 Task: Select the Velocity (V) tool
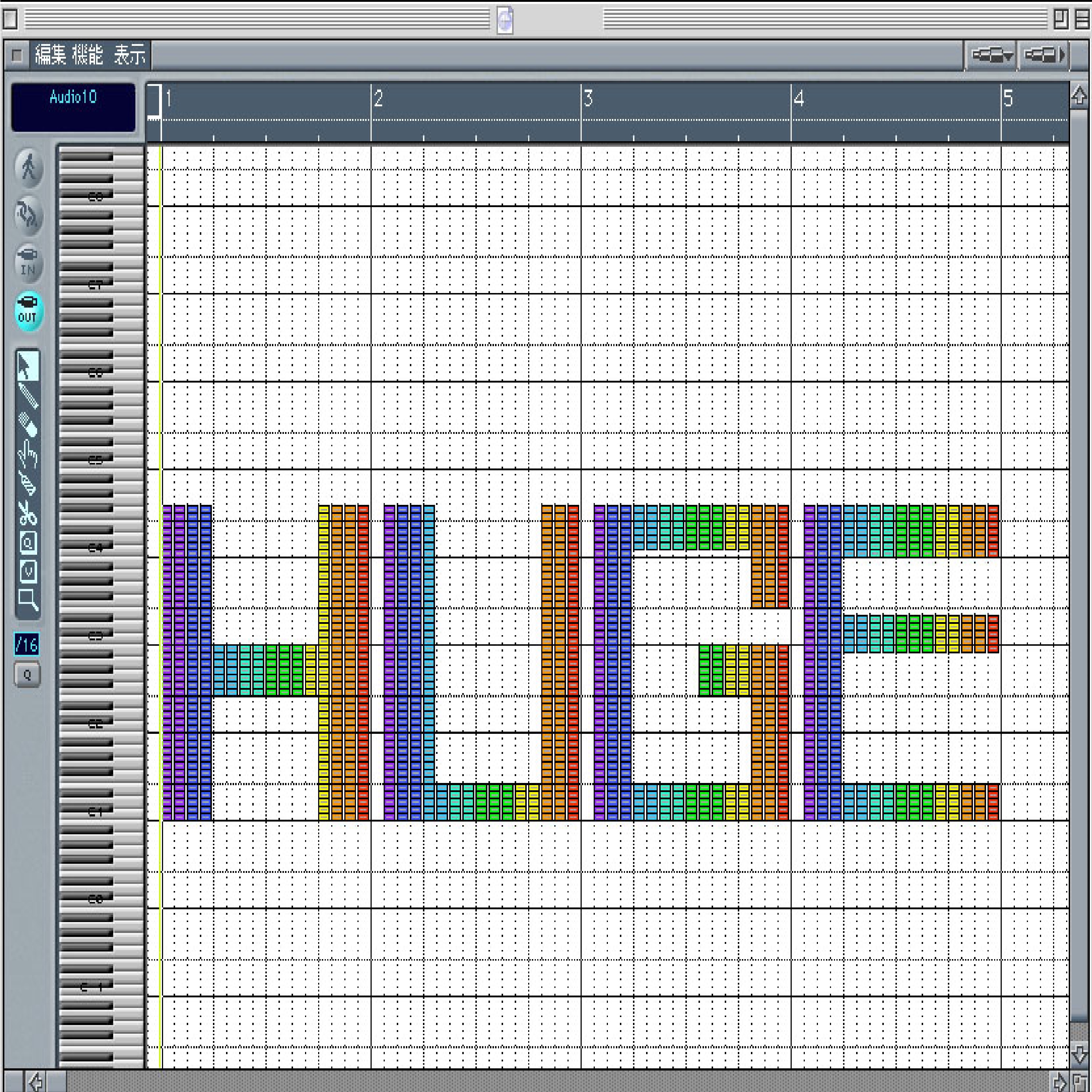pyautogui.click(x=28, y=571)
